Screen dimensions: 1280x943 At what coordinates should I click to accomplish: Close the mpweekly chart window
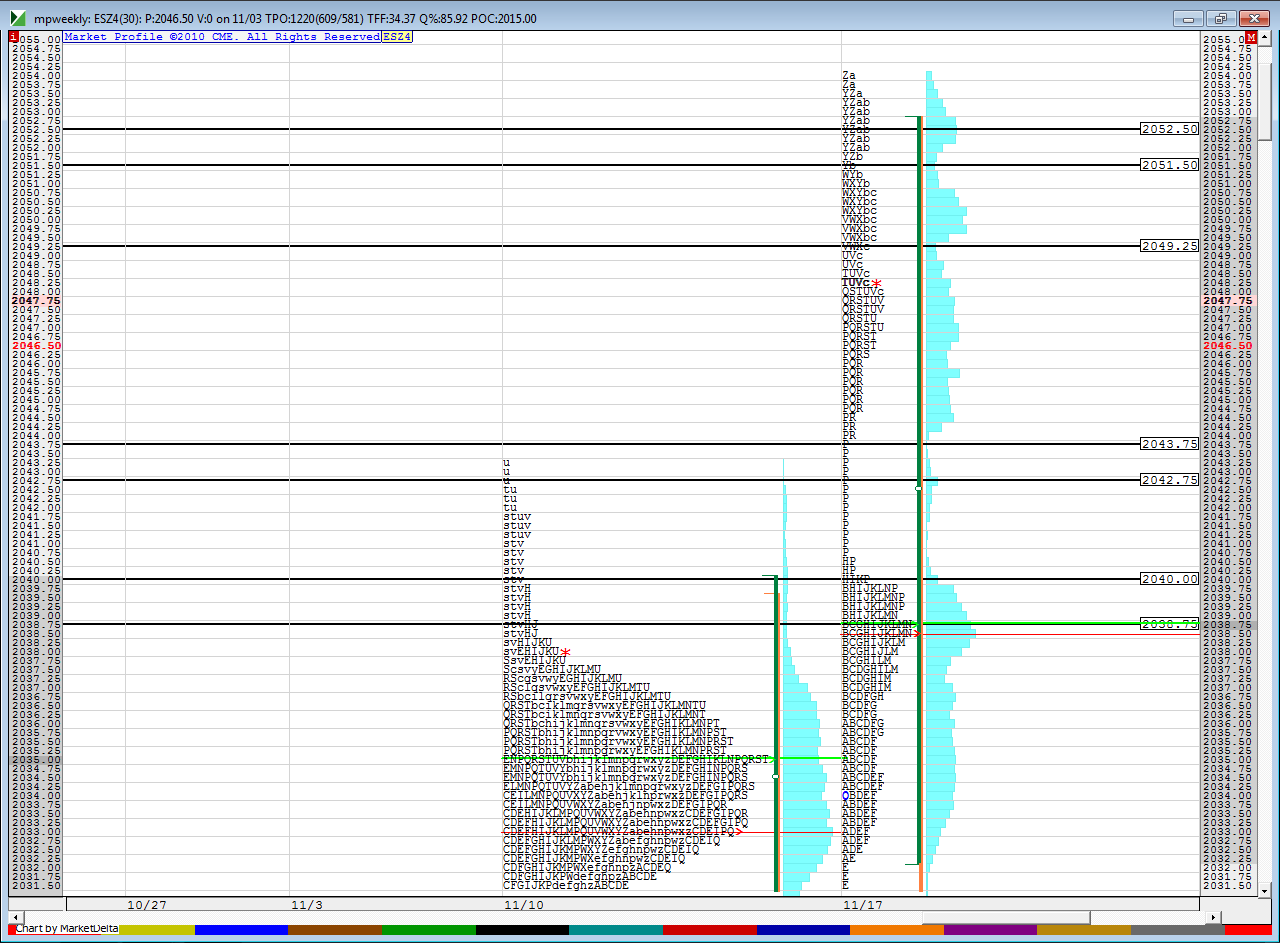(x=1254, y=18)
